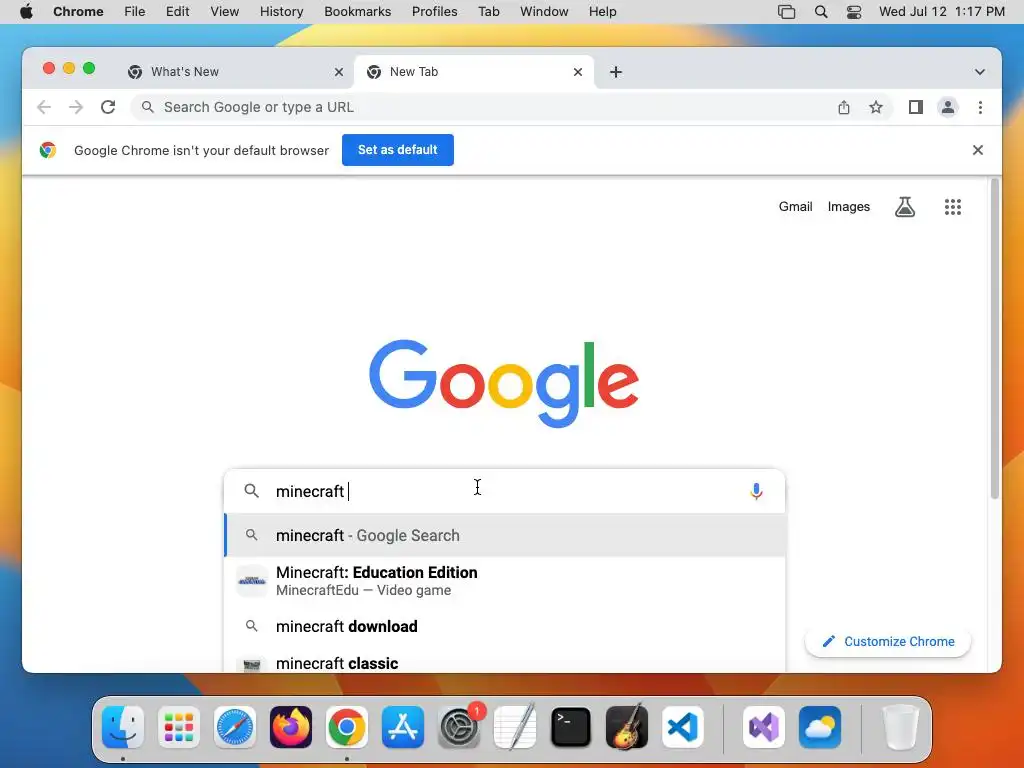Click Chrome icon in the Dock
The image size is (1024, 768).
347,727
